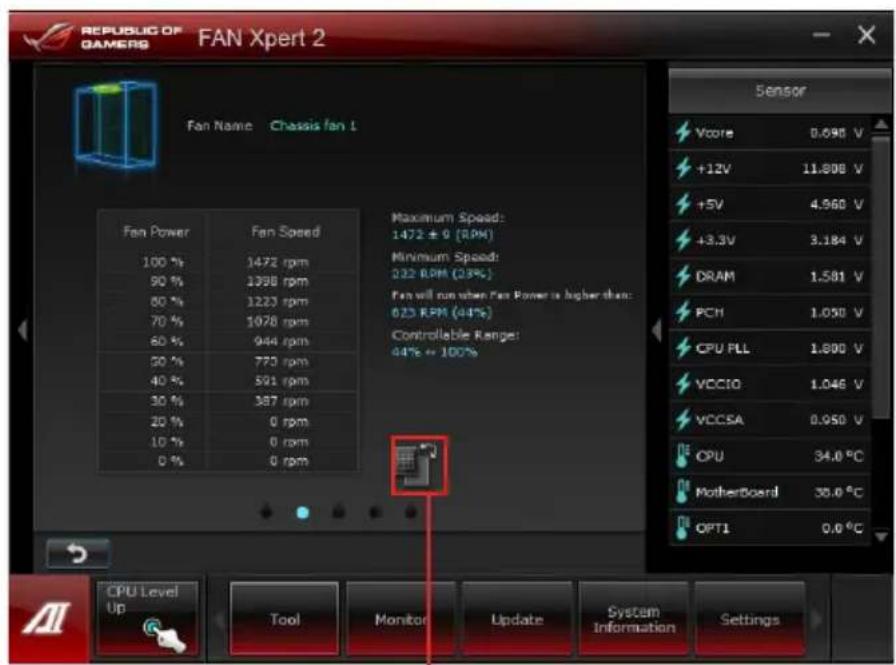
Task: Click the VCCIO lightning icon
Action: tap(683, 384)
